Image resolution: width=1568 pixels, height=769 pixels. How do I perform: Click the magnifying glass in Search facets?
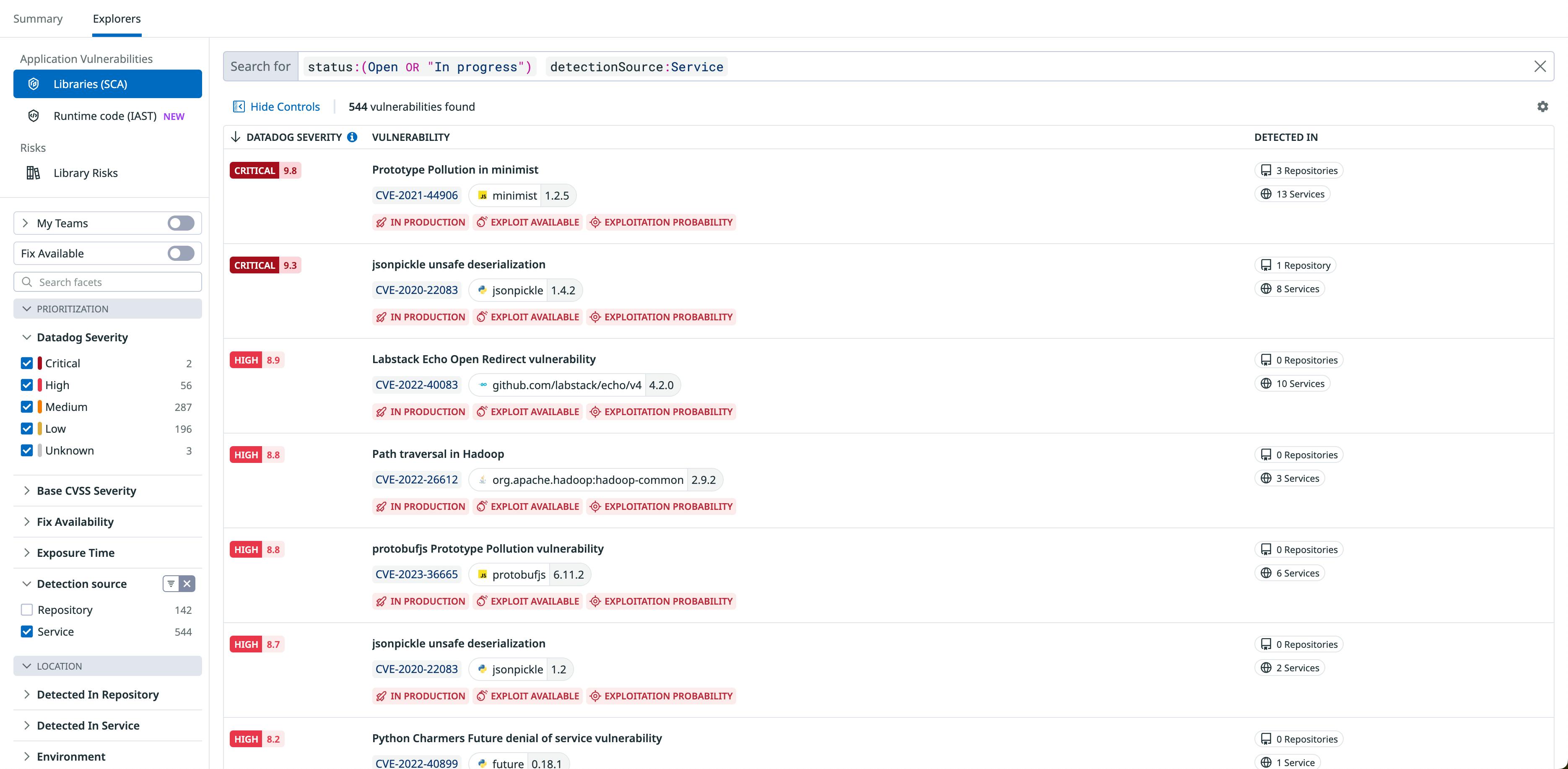click(x=27, y=282)
